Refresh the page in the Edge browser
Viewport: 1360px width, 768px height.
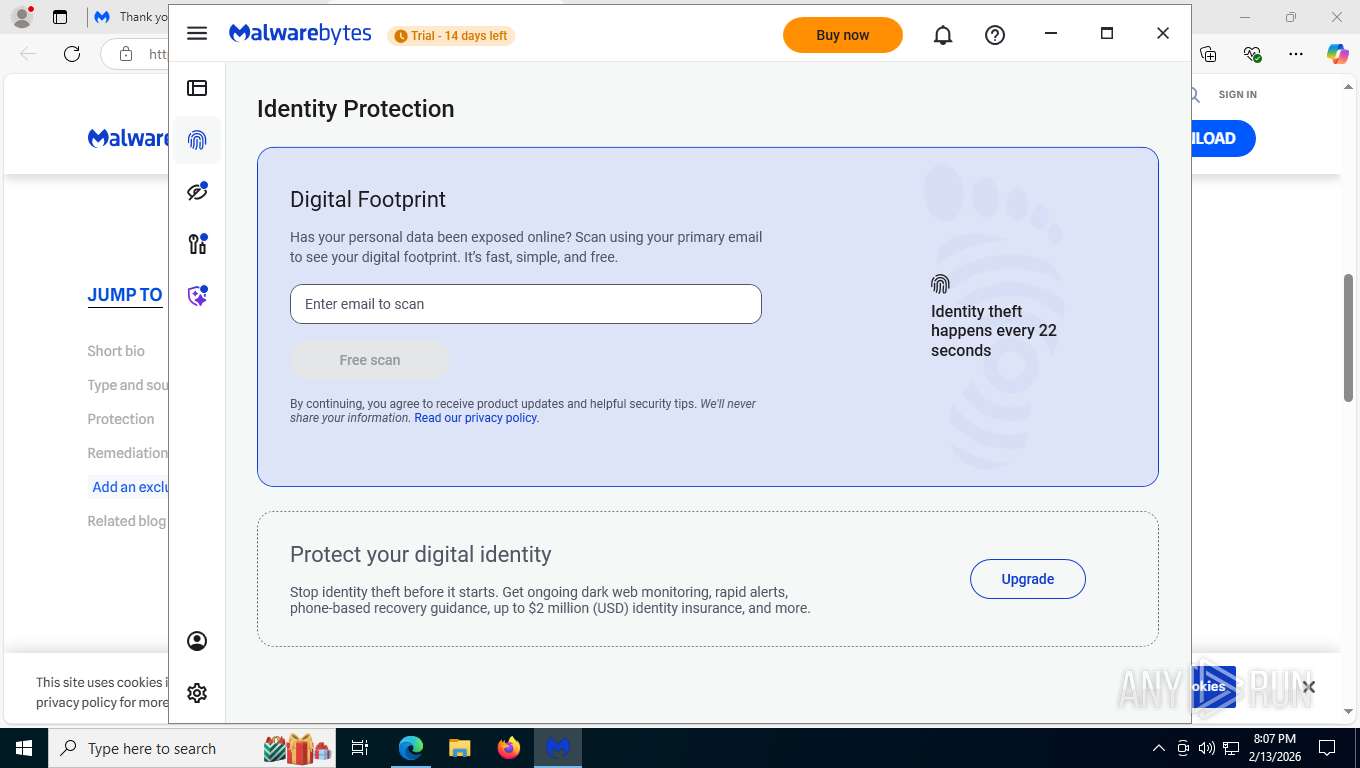(72, 54)
